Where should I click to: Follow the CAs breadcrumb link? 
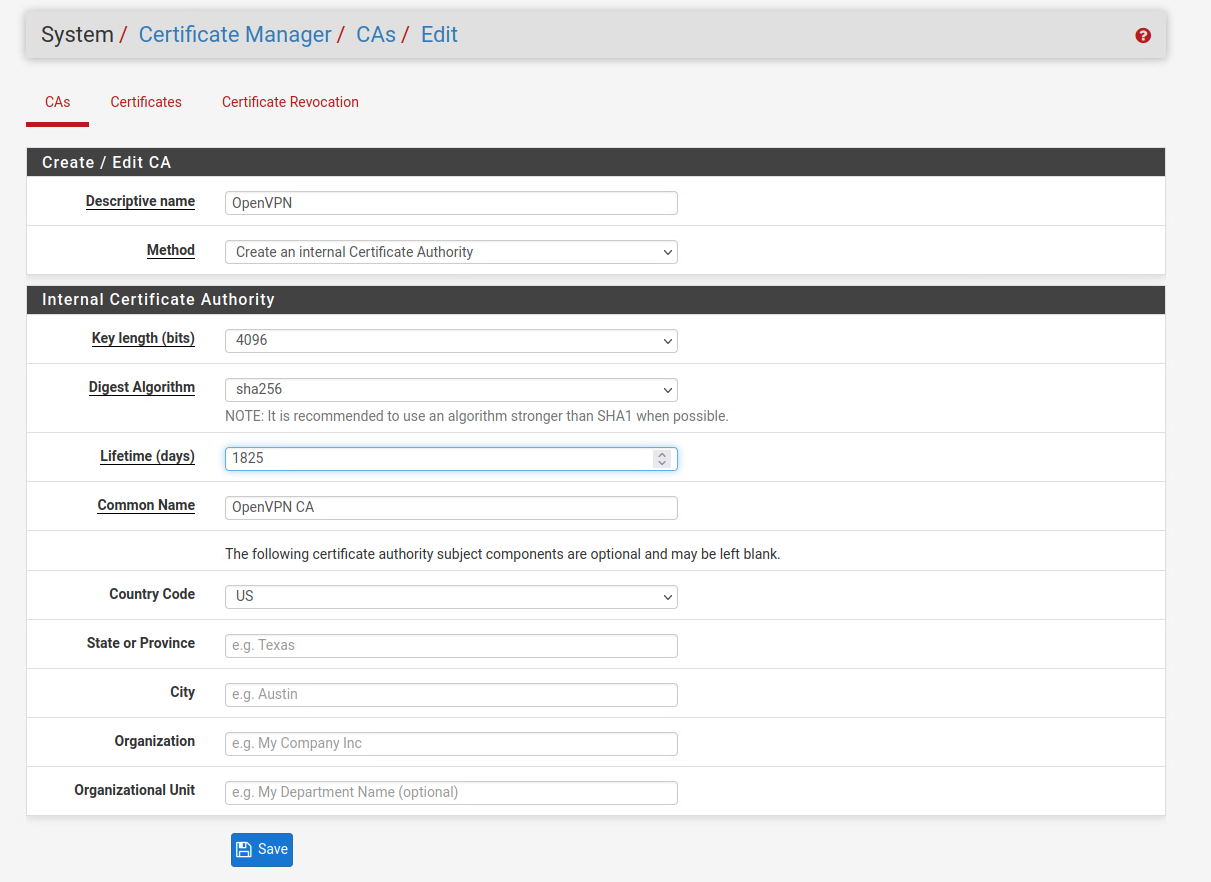[376, 34]
